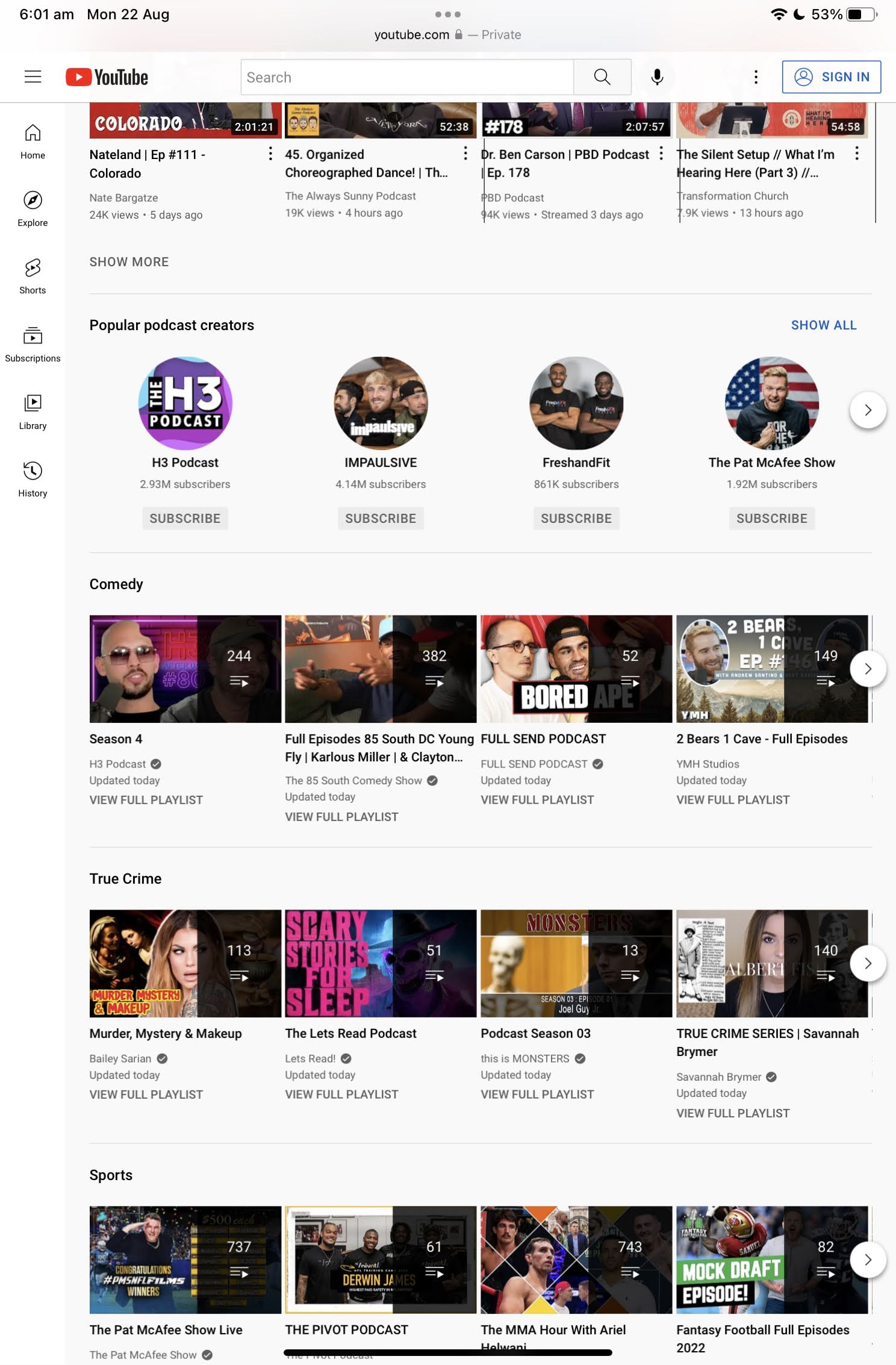The height and width of the screenshot is (1365, 896).
Task: View full playlist for FULL SEND PODCAST
Action: pos(537,800)
